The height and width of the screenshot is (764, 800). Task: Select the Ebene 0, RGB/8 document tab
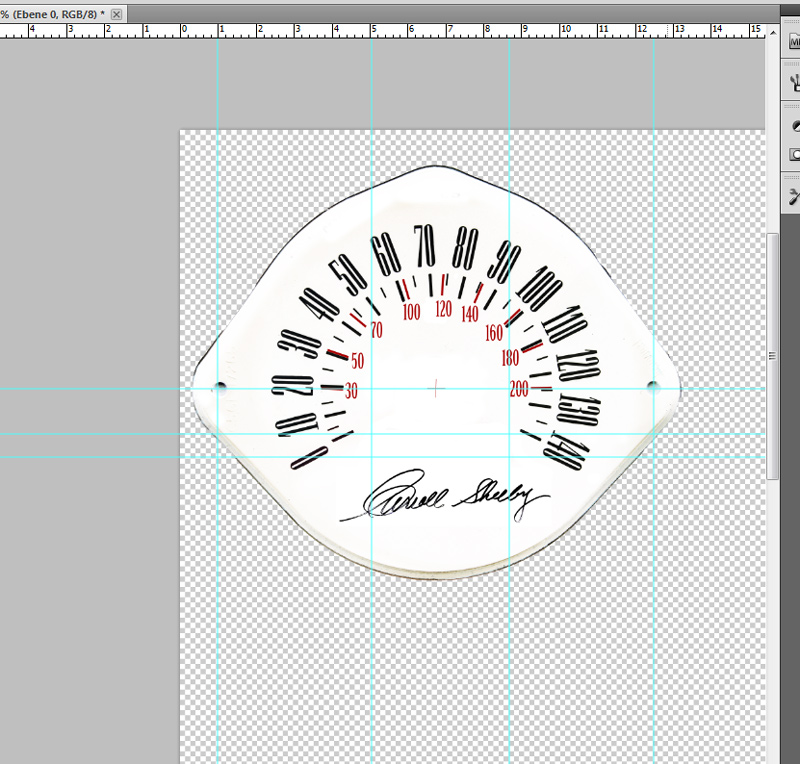tap(63, 14)
